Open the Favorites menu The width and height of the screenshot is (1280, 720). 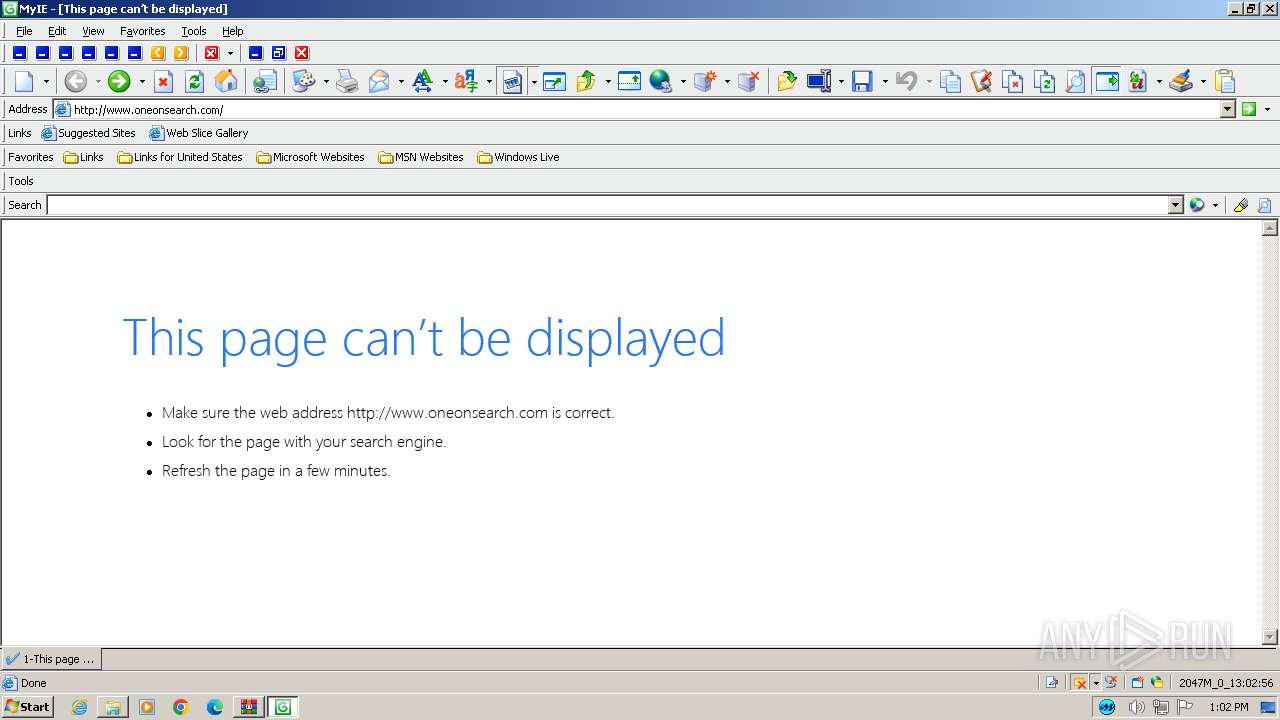(x=142, y=31)
